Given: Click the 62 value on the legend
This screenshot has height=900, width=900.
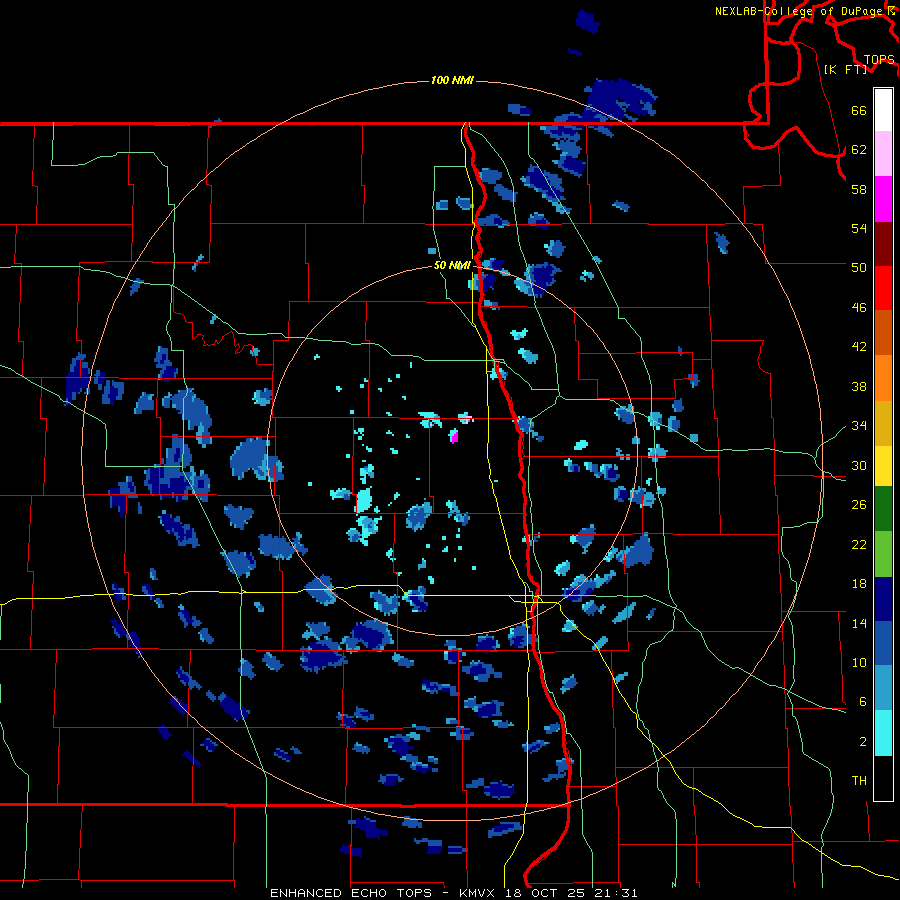Looking at the screenshot, I should [x=859, y=150].
